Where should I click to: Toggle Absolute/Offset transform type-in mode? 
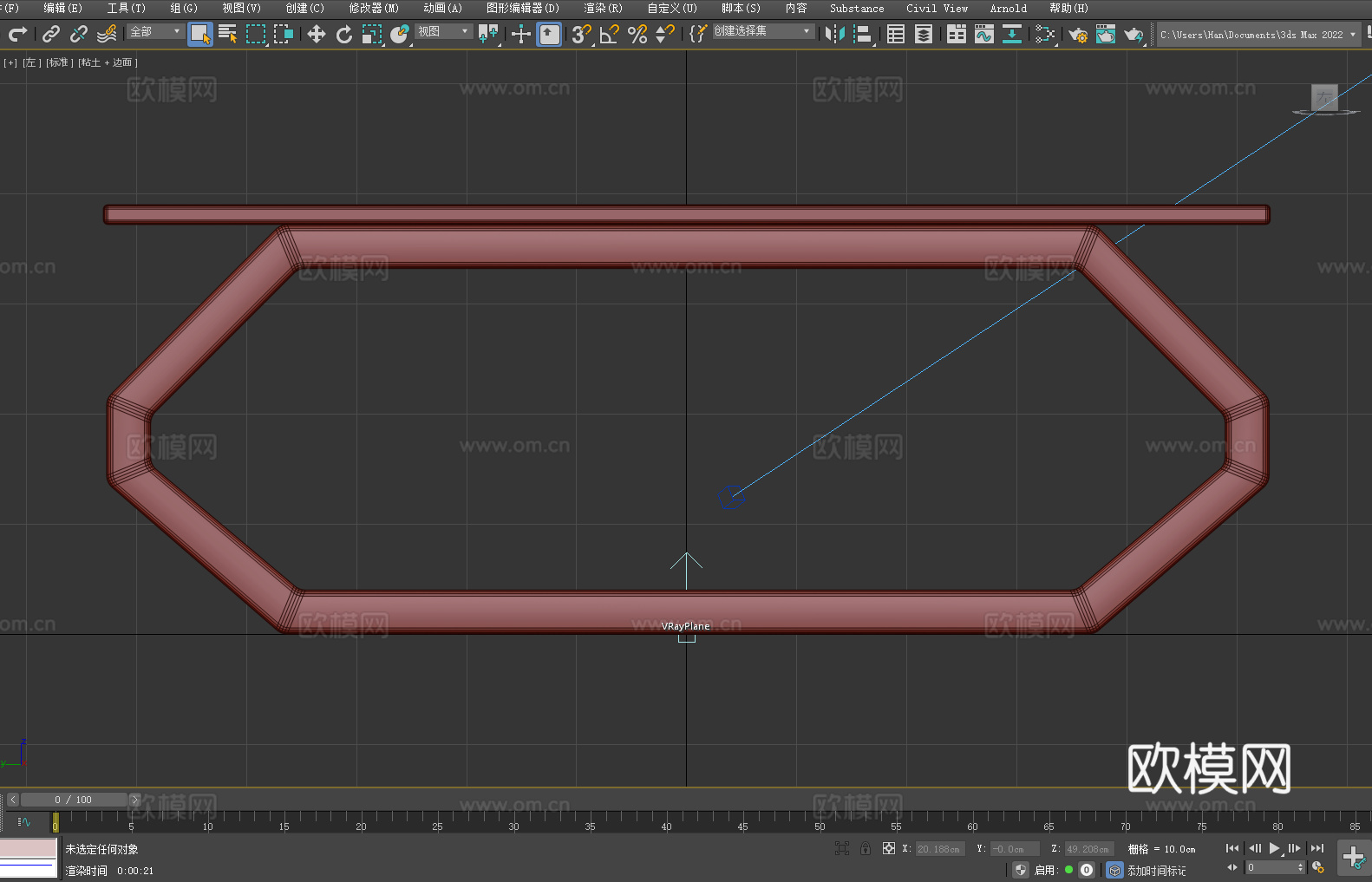tap(889, 848)
